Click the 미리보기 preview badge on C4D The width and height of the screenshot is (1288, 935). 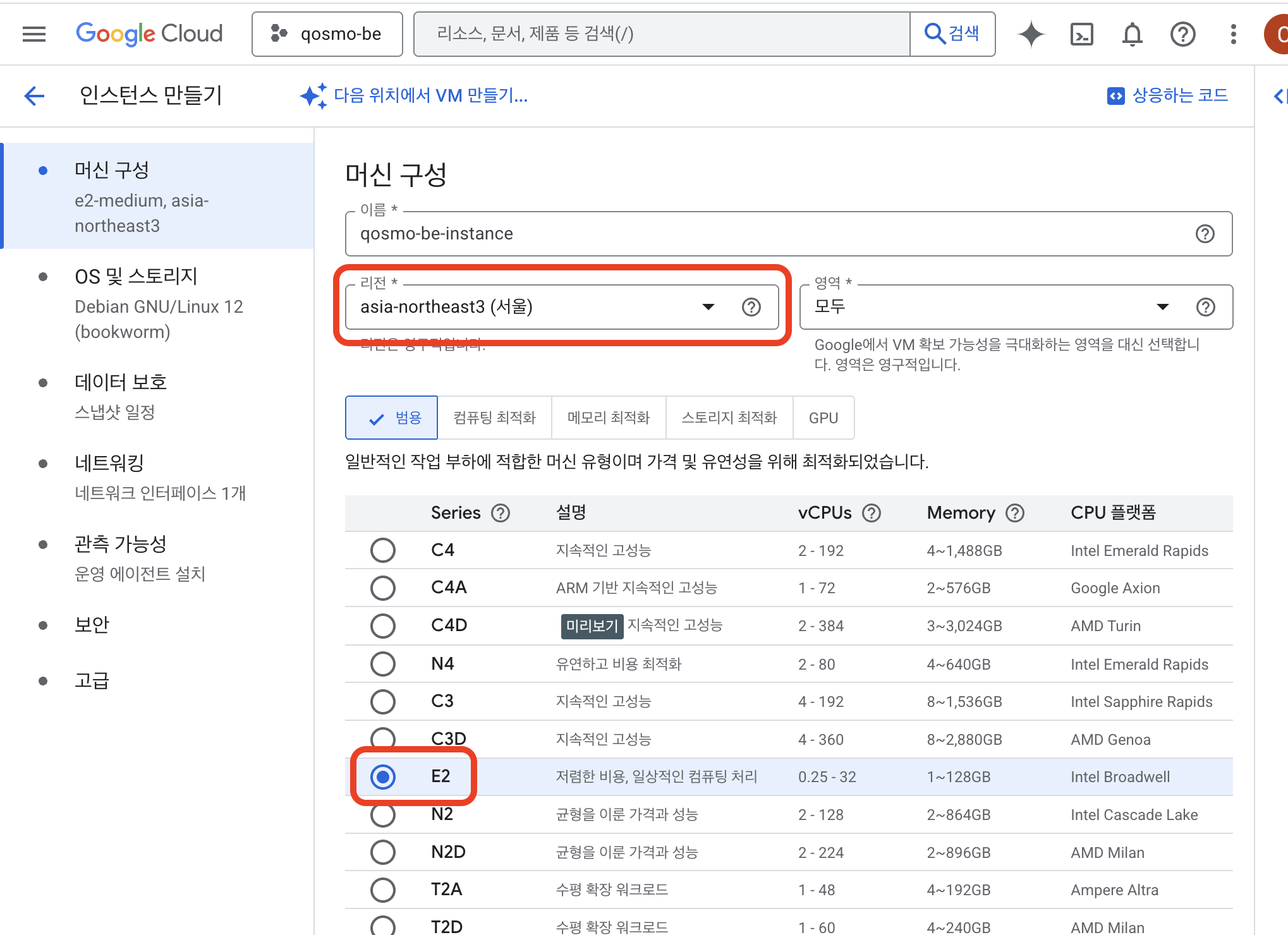[x=592, y=626]
